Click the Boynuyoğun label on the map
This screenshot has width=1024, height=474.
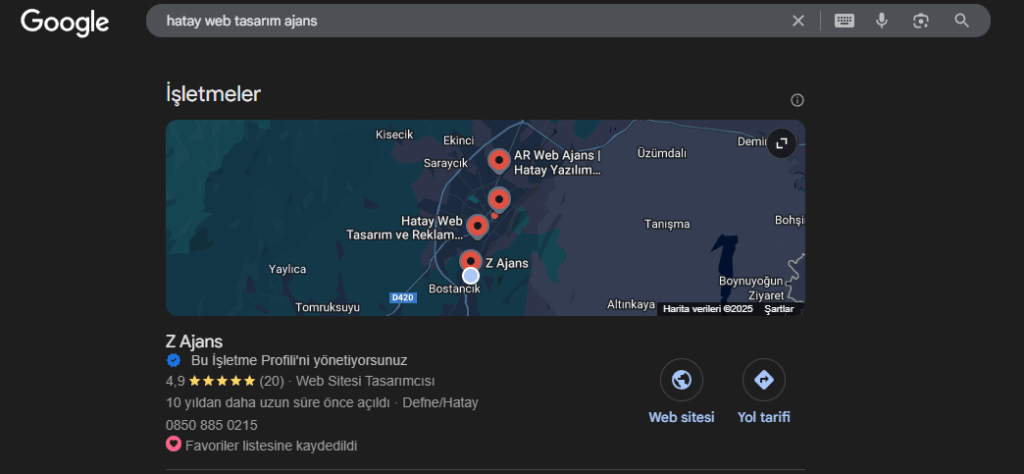[750, 281]
